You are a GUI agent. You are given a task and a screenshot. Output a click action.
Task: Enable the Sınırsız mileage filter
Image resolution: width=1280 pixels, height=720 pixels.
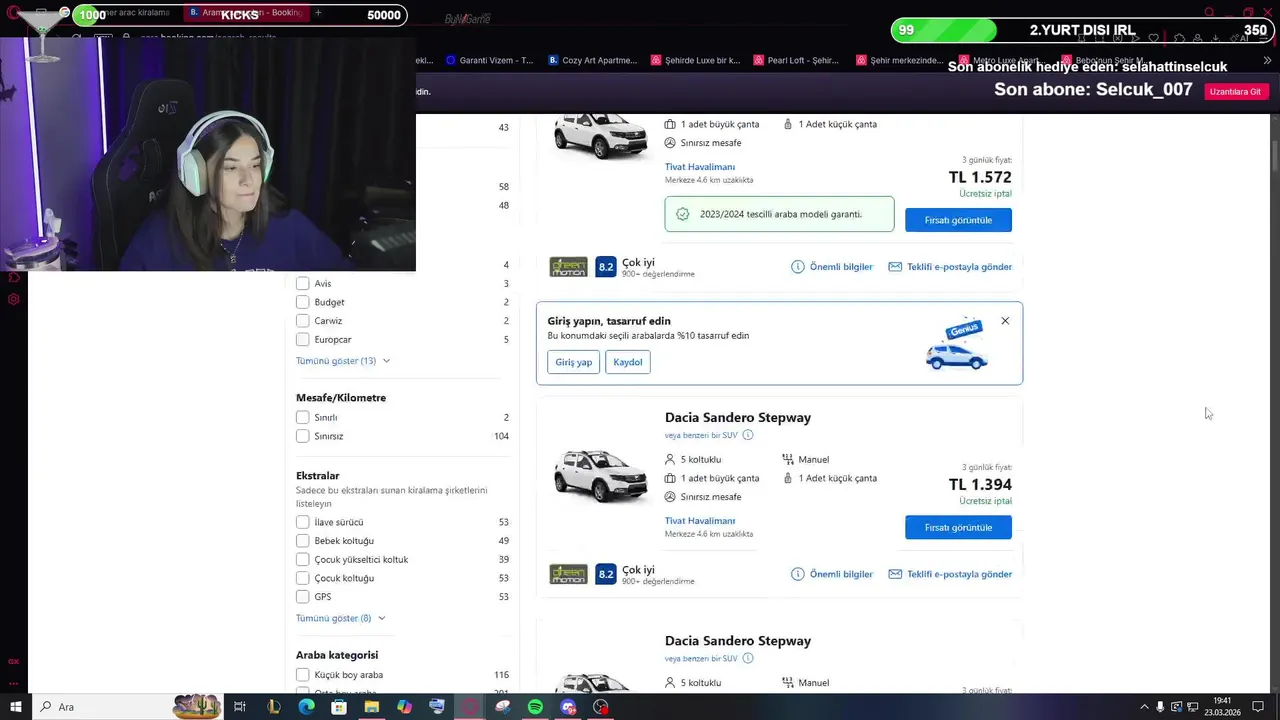tap(302, 436)
